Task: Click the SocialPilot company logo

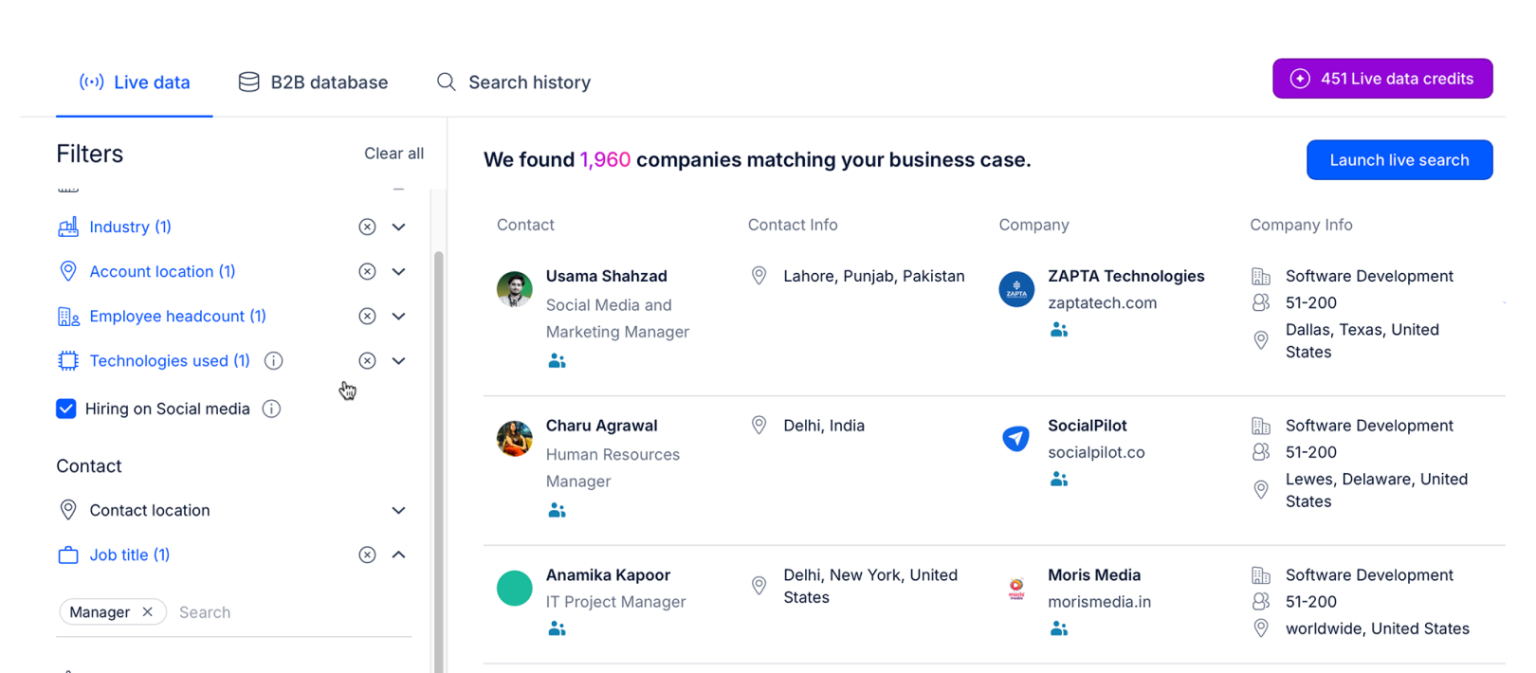Action: click(x=1016, y=438)
